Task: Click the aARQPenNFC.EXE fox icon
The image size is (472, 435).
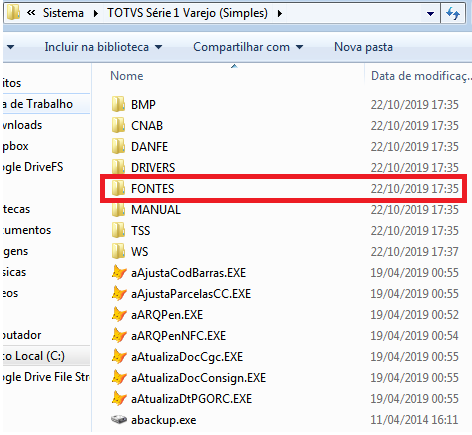Action: [119, 335]
